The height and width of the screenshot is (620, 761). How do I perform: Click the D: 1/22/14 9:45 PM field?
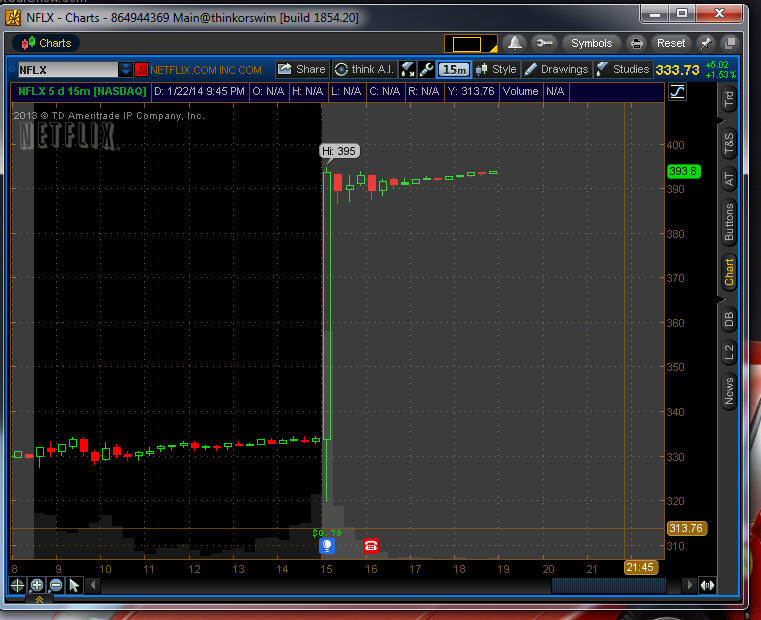[x=199, y=91]
